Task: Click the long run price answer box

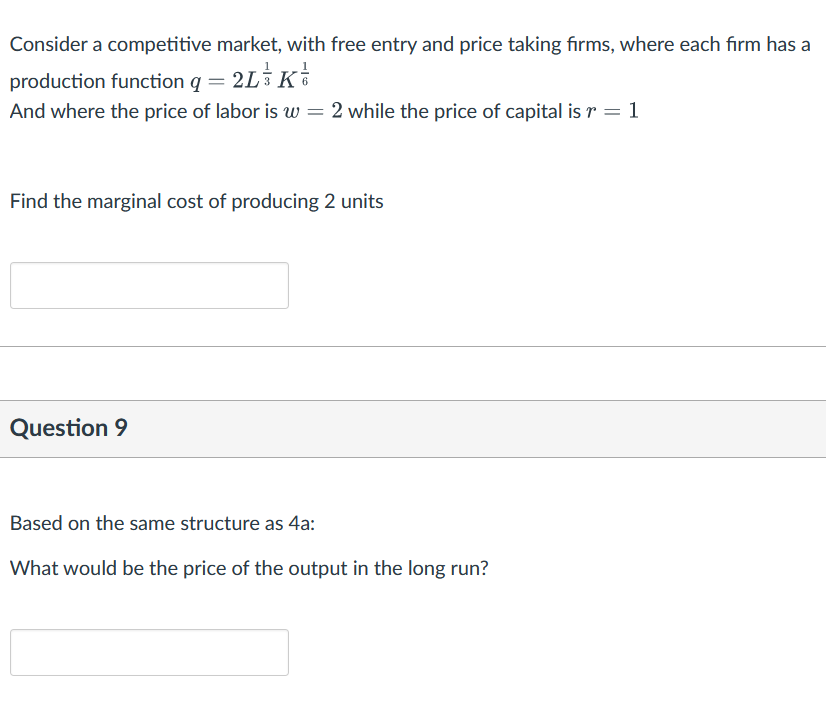Action: coord(149,652)
